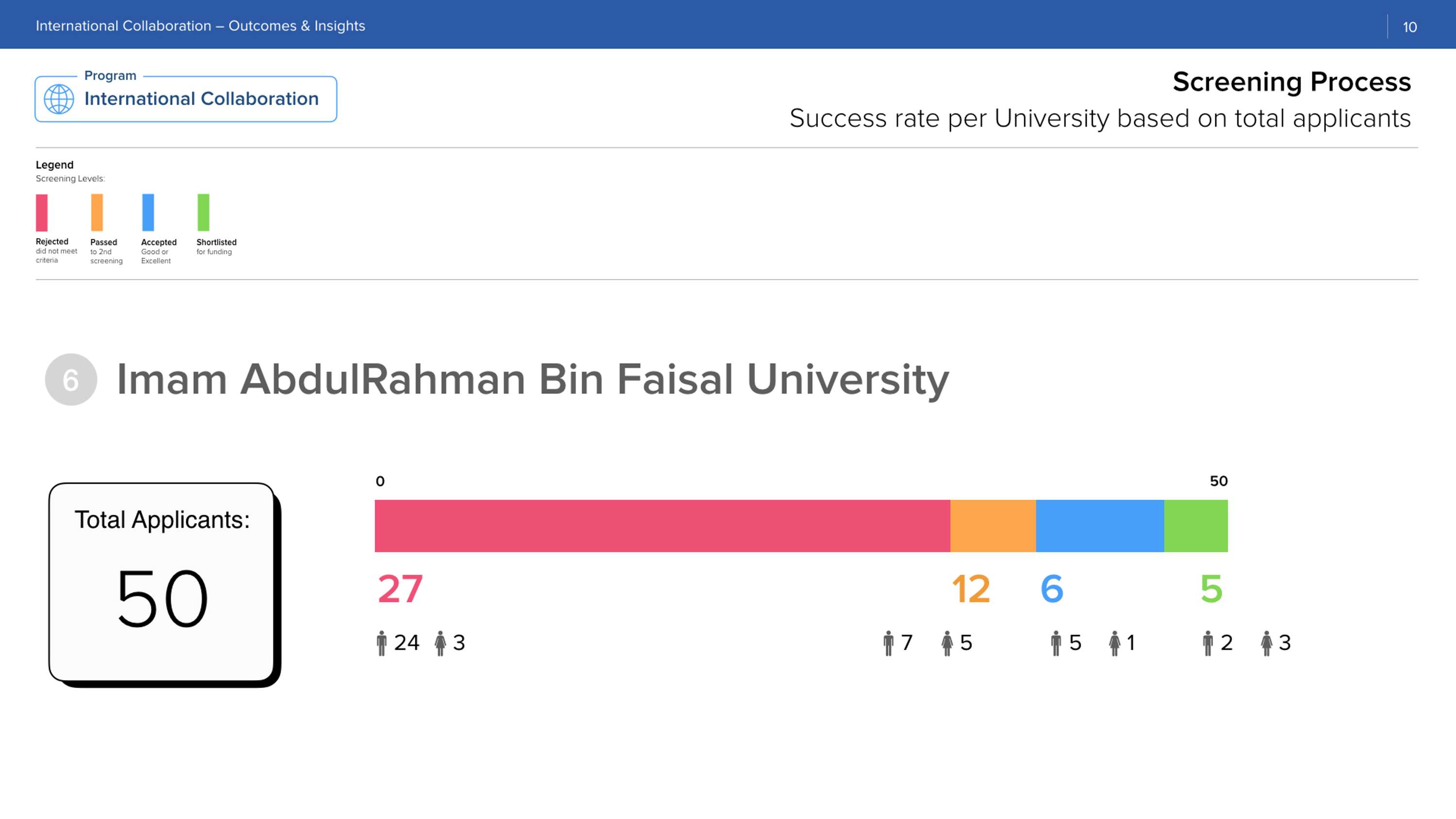
Task: Click the Total Applicants 50 card
Action: (162, 582)
